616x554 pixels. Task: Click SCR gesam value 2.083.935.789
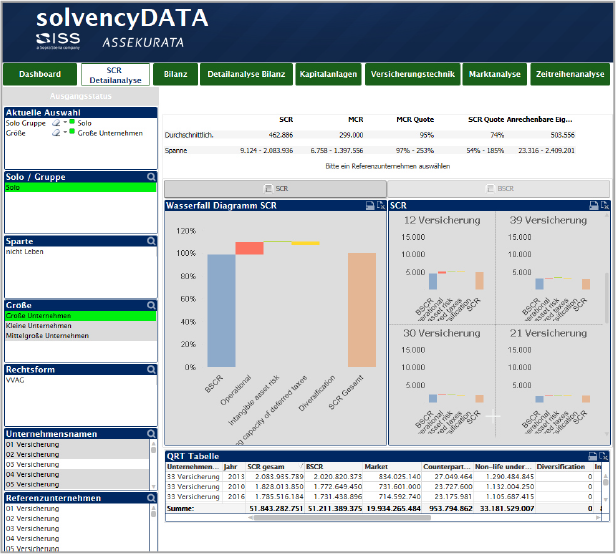click(x=279, y=477)
